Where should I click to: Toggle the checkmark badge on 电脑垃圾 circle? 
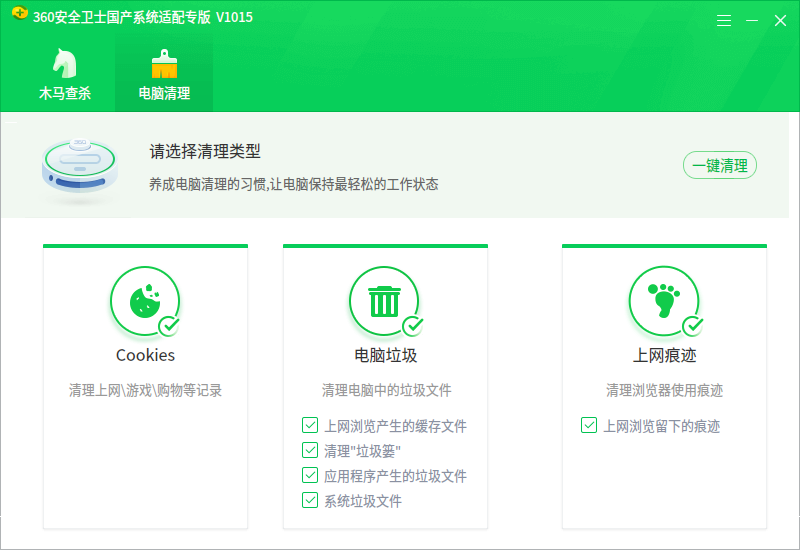[413, 327]
